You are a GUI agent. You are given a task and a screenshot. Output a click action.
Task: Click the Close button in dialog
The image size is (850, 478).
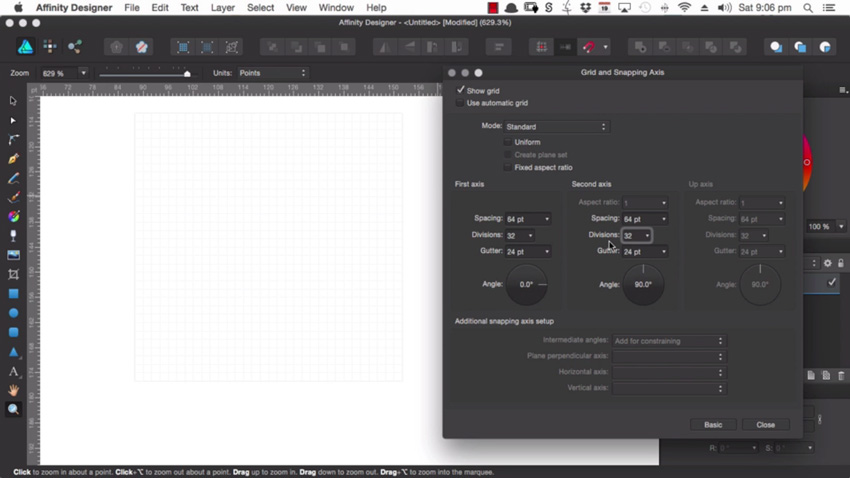point(765,425)
